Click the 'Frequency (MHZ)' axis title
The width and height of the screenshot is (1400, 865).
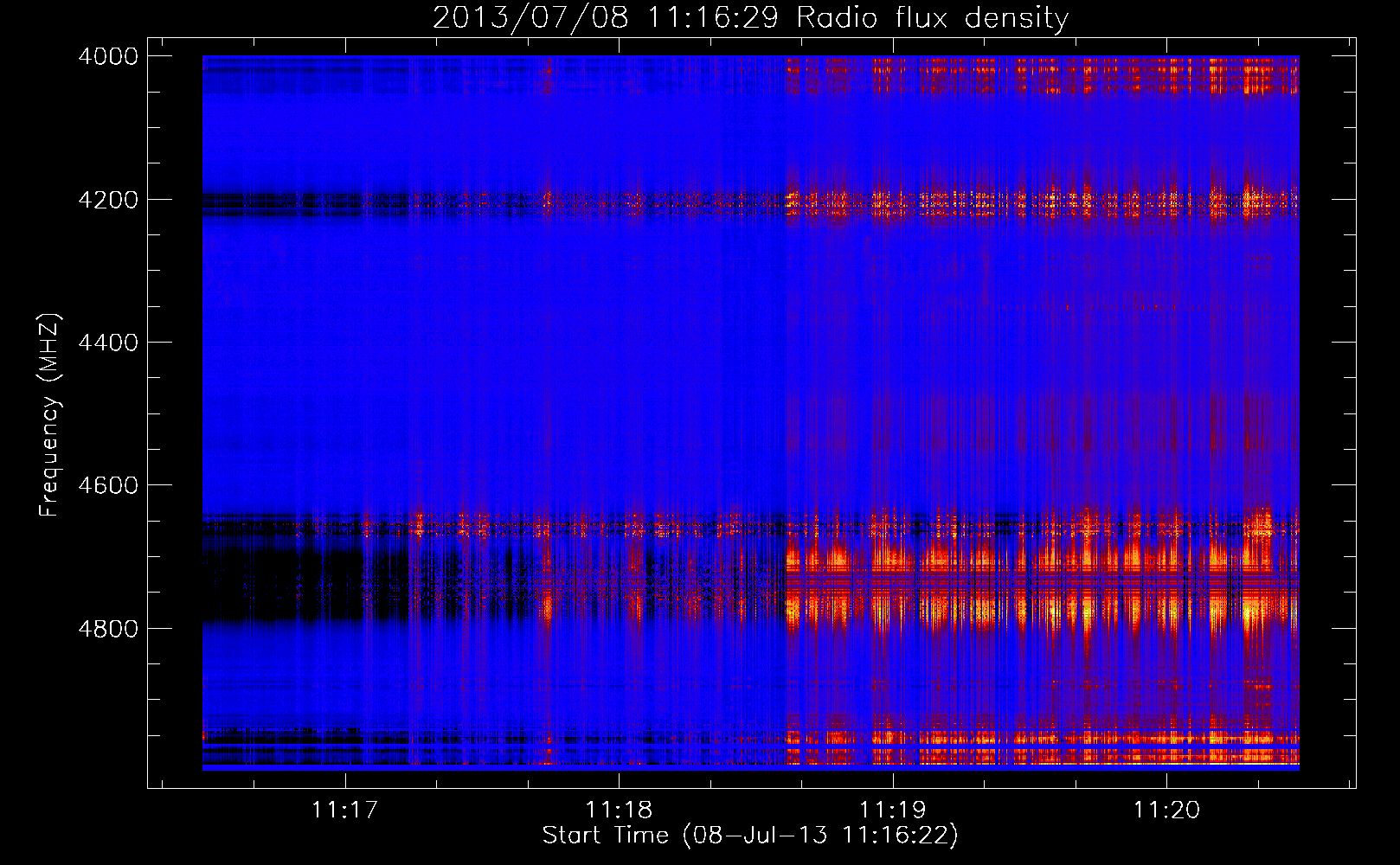(x=50, y=415)
